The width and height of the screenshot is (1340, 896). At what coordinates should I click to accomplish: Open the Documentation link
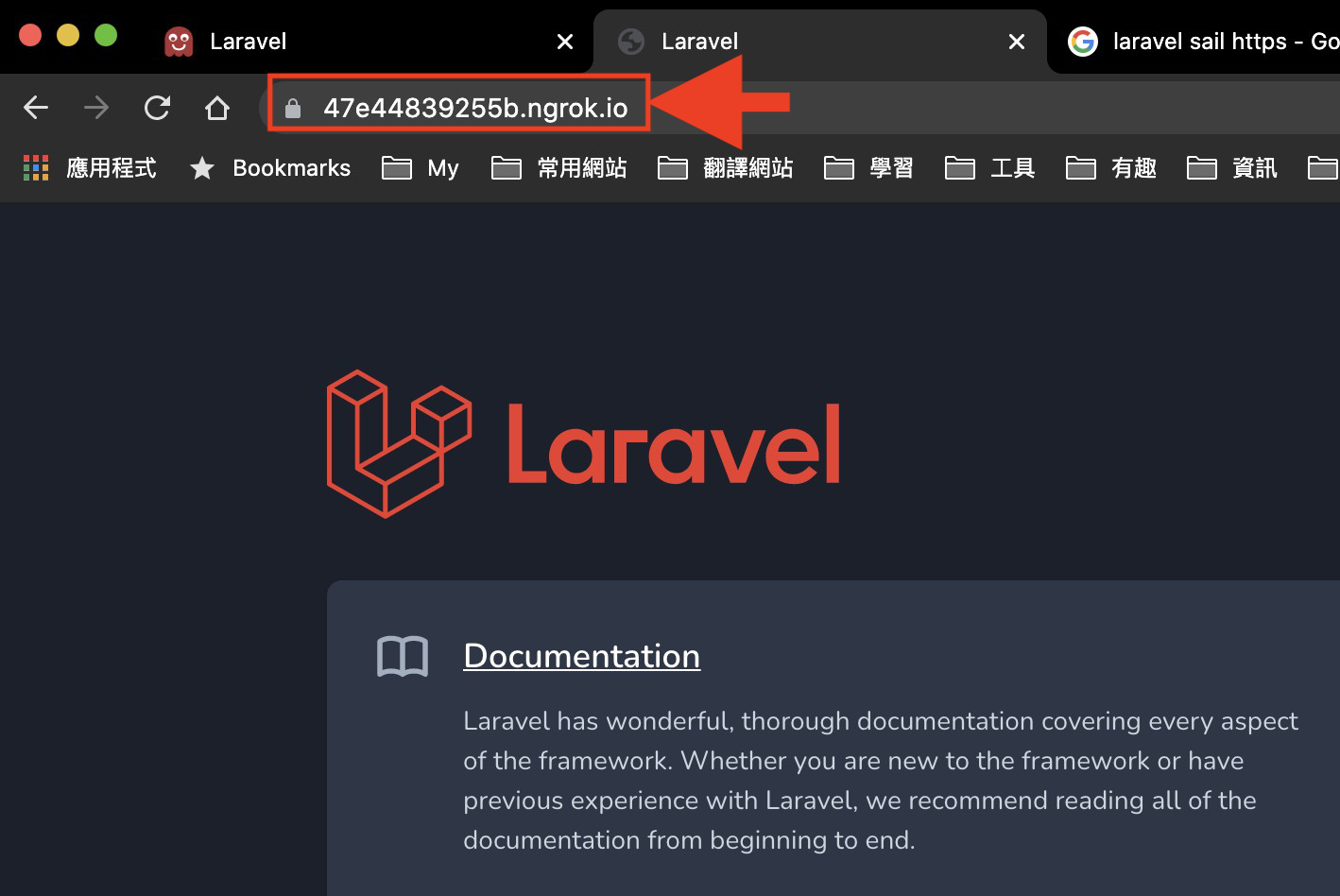tap(582, 656)
